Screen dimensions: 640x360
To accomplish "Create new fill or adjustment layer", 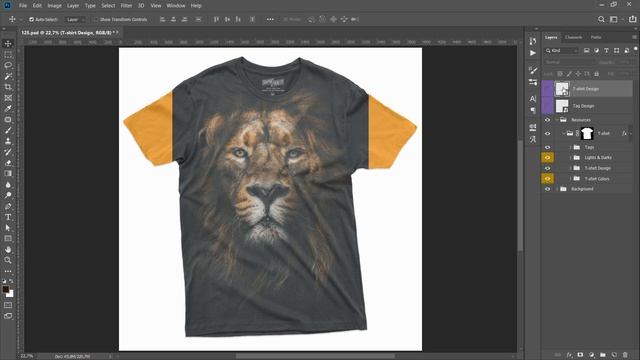I will tap(591, 355).
